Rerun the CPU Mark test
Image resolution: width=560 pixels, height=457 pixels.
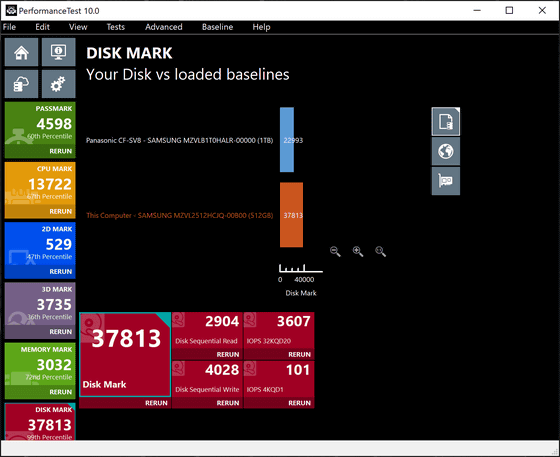click(61, 211)
